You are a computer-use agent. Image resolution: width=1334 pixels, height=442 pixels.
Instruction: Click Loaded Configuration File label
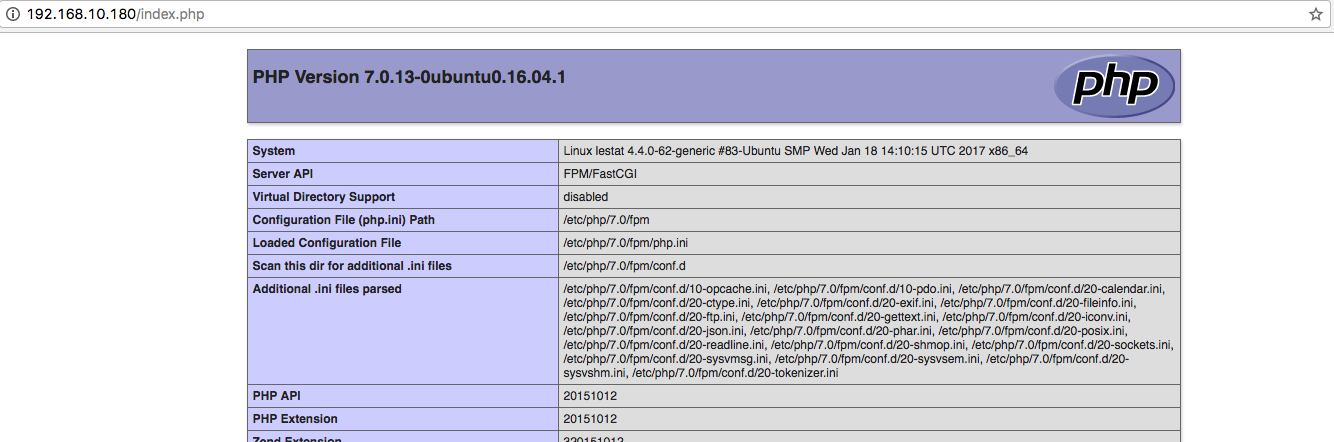tap(327, 243)
